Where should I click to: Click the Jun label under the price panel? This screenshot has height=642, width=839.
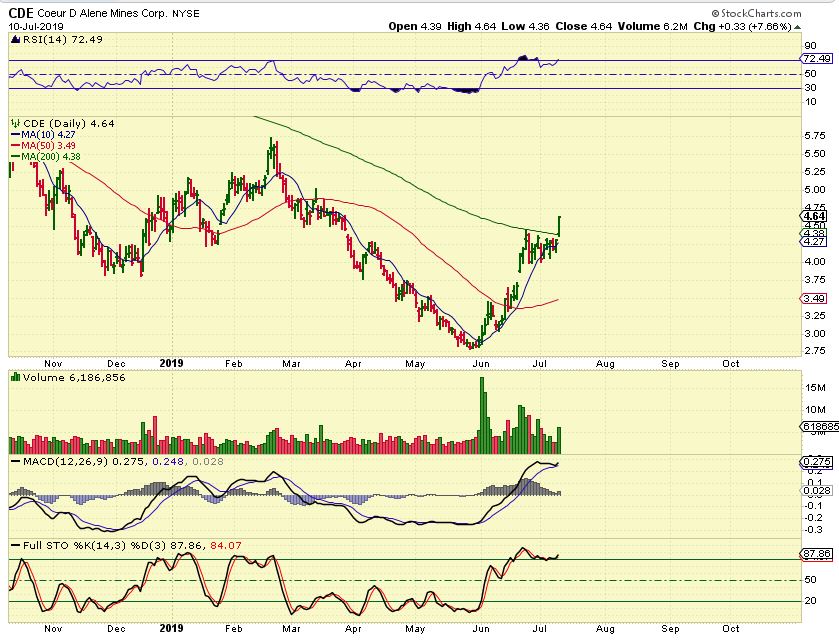pyautogui.click(x=482, y=364)
